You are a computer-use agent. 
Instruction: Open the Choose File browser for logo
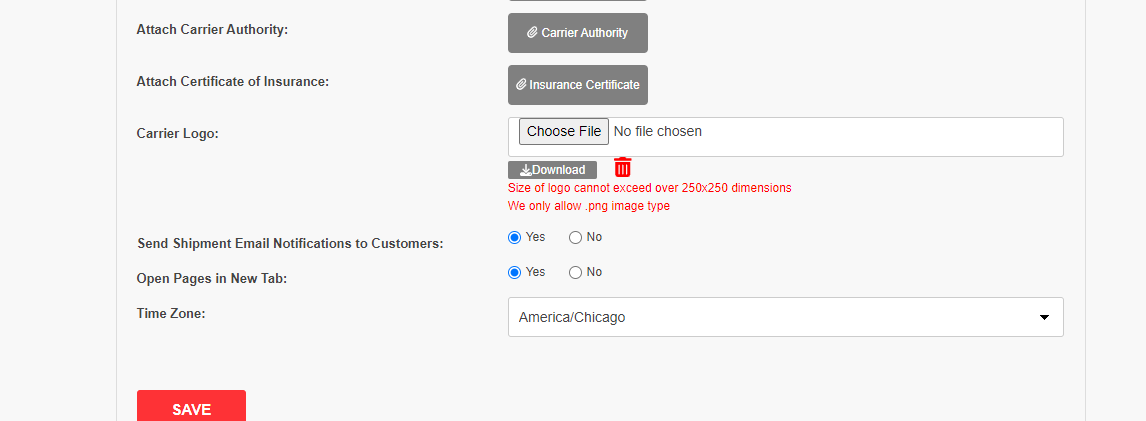pyautogui.click(x=563, y=132)
